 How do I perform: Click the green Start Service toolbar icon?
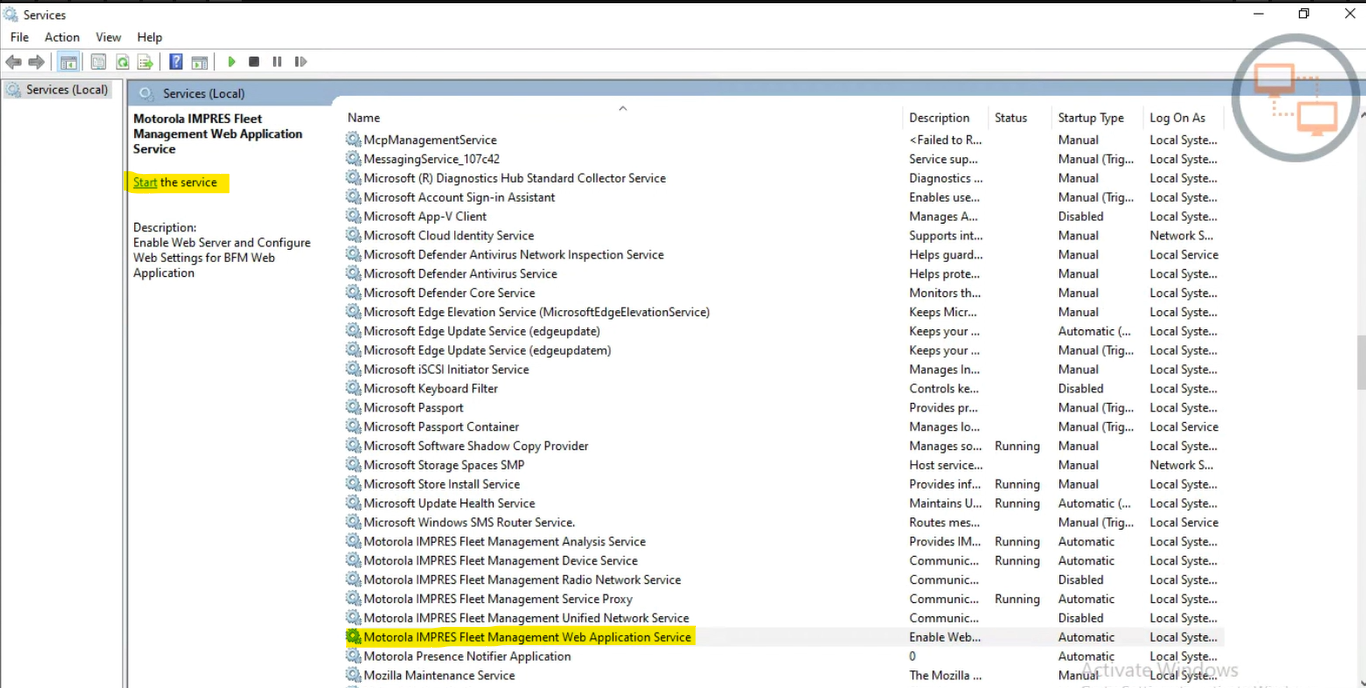(x=231, y=62)
